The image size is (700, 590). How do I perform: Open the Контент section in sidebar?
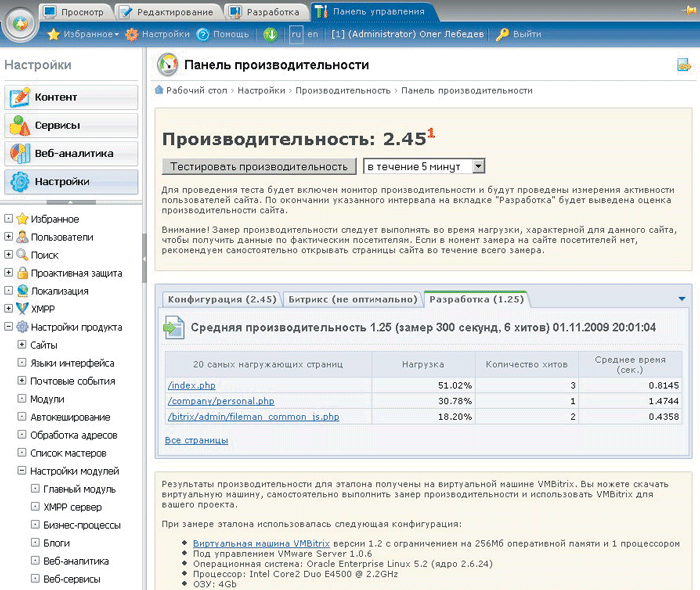click(70, 98)
